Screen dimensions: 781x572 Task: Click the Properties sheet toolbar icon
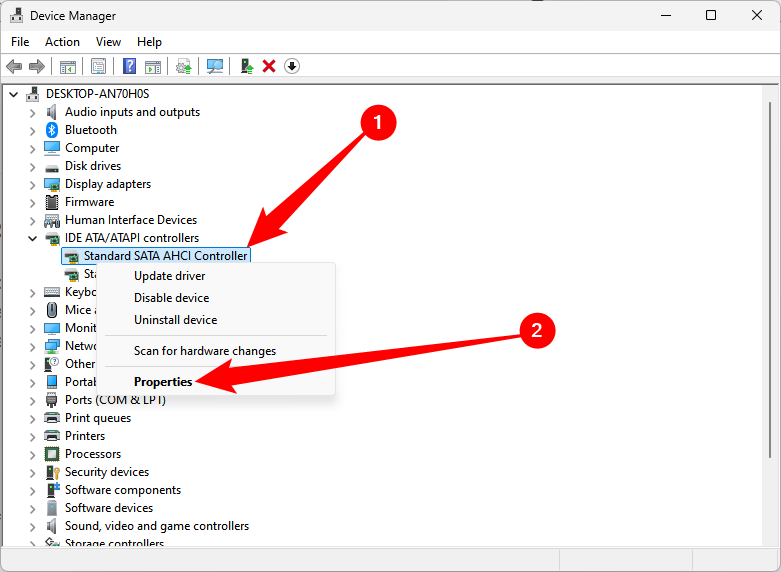98,66
